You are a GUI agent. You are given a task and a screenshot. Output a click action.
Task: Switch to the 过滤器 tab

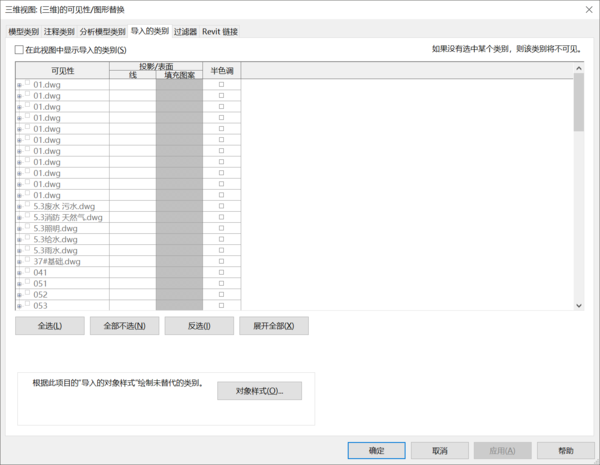pyautogui.click(x=185, y=32)
